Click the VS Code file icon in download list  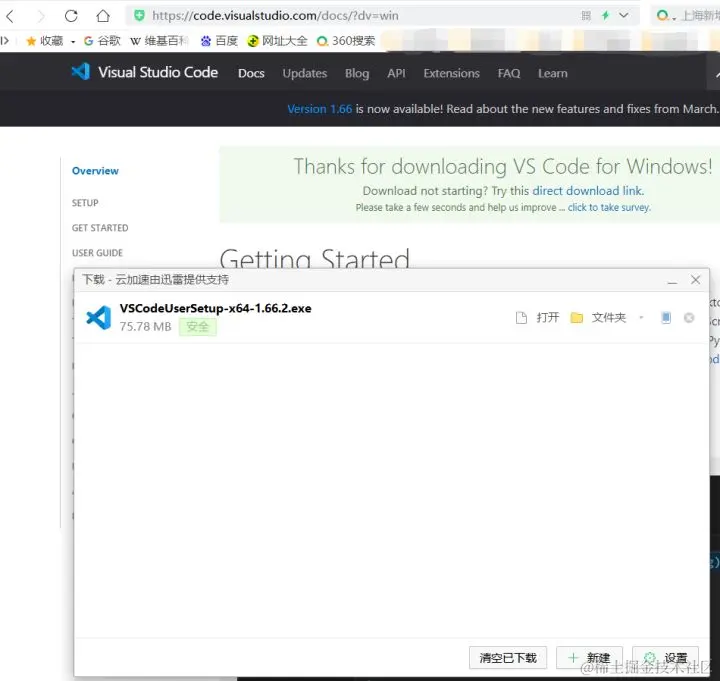pyautogui.click(x=98, y=318)
